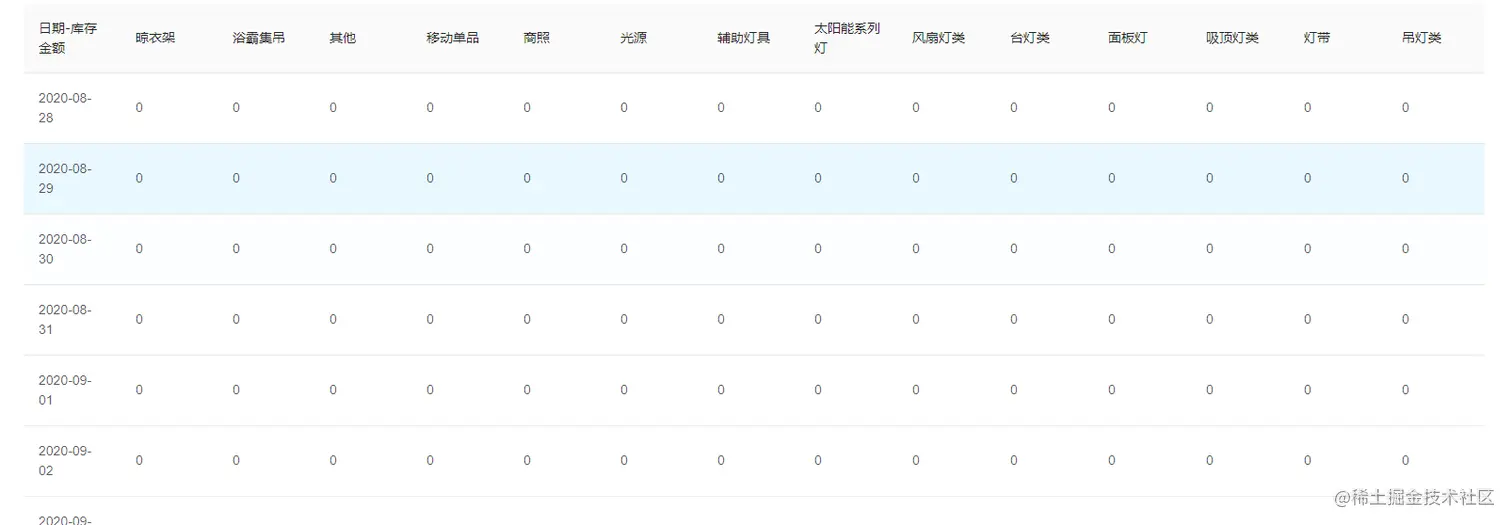The width and height of the screenshot is (1512, 525).
Task: Select 灯带 value in 2020-08-31 row
Action: point(1307,319)
